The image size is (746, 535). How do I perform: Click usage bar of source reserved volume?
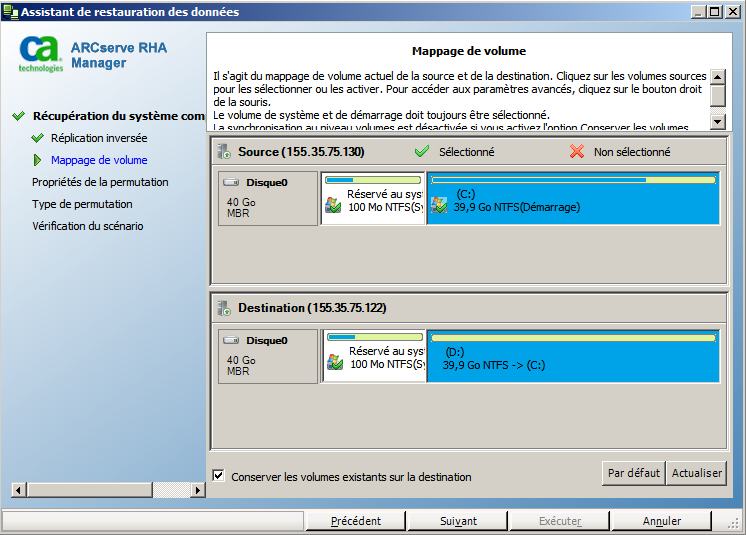click(x=373, y=180)
